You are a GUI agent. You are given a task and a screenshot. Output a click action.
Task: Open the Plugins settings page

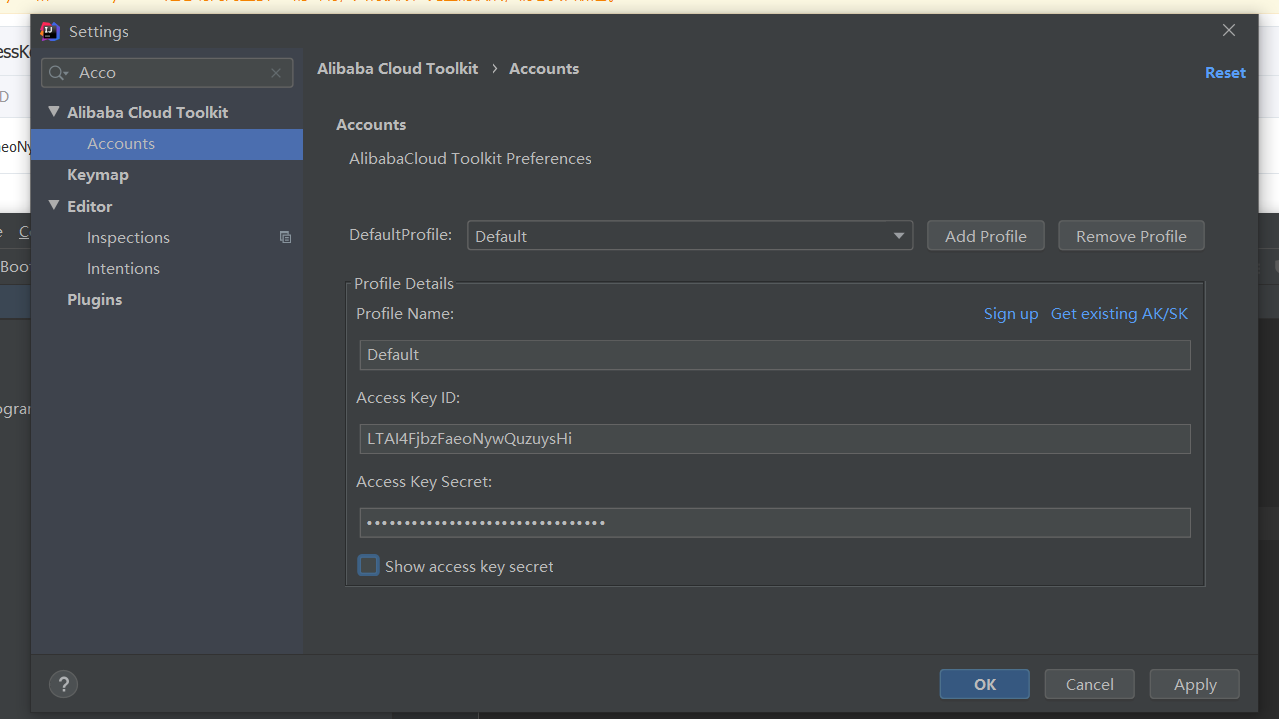coord(95,300)
